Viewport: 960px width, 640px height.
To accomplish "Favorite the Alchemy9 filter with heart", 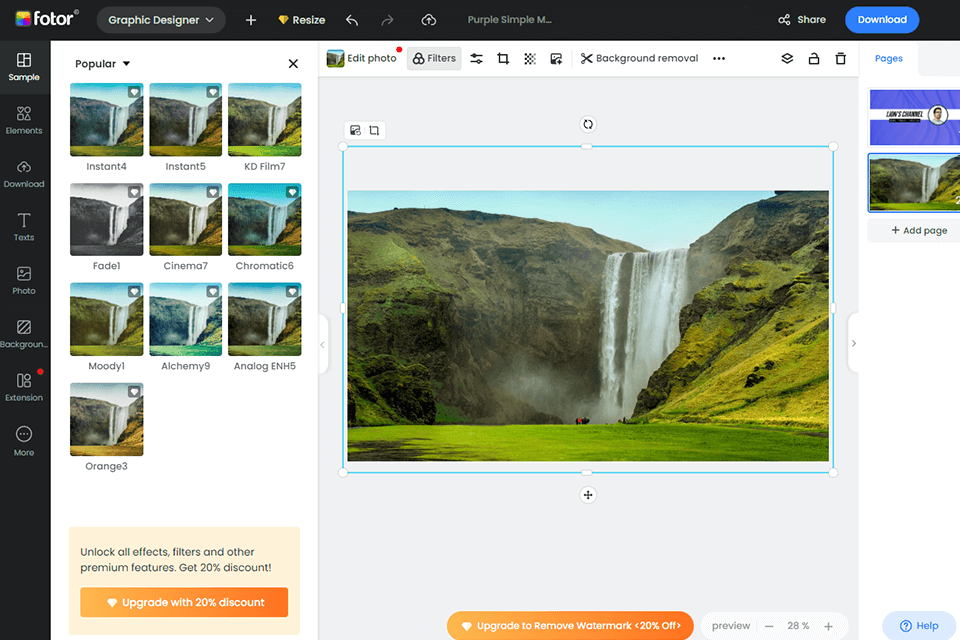I will [212, 292].
